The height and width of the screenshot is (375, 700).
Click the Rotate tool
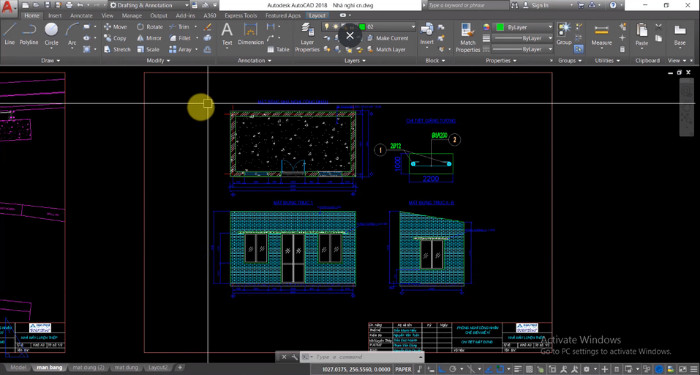coord(150,27)
